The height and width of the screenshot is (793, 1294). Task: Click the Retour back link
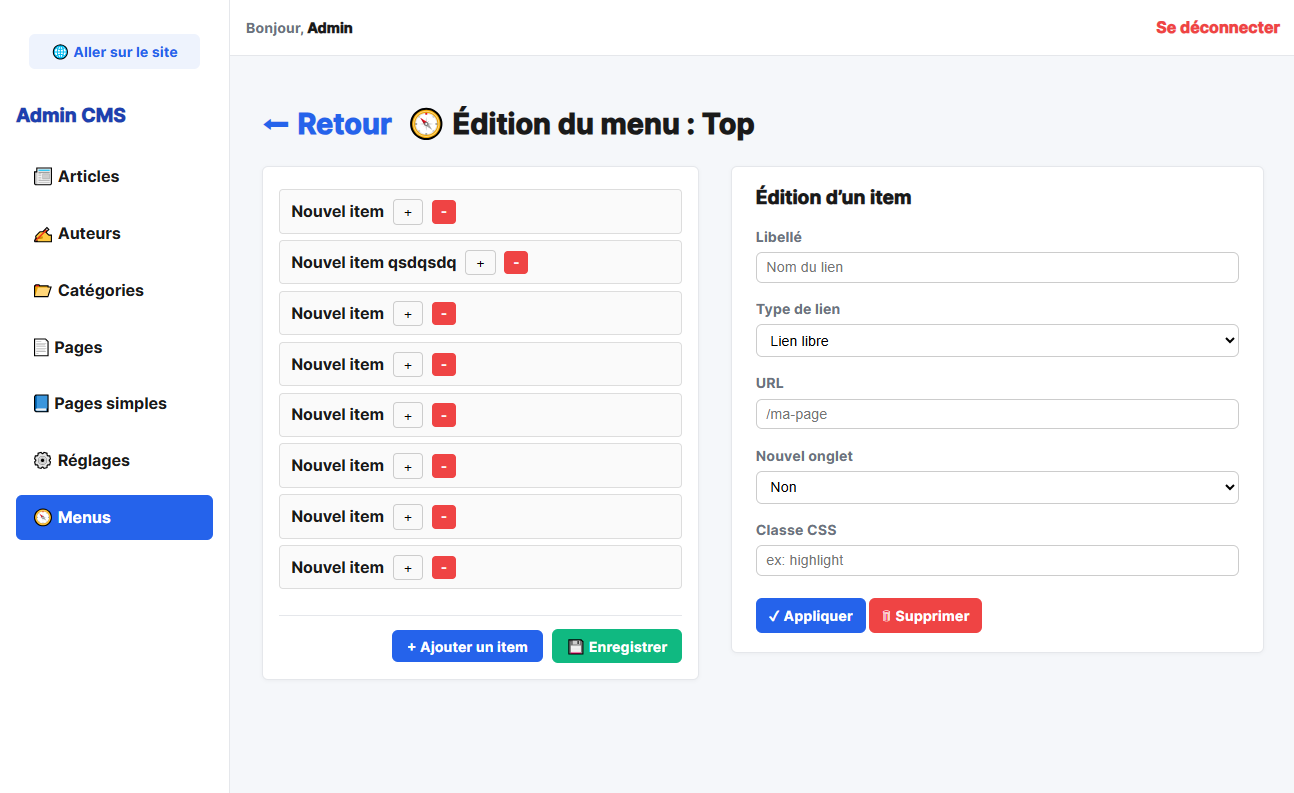(x=328, y=124)
